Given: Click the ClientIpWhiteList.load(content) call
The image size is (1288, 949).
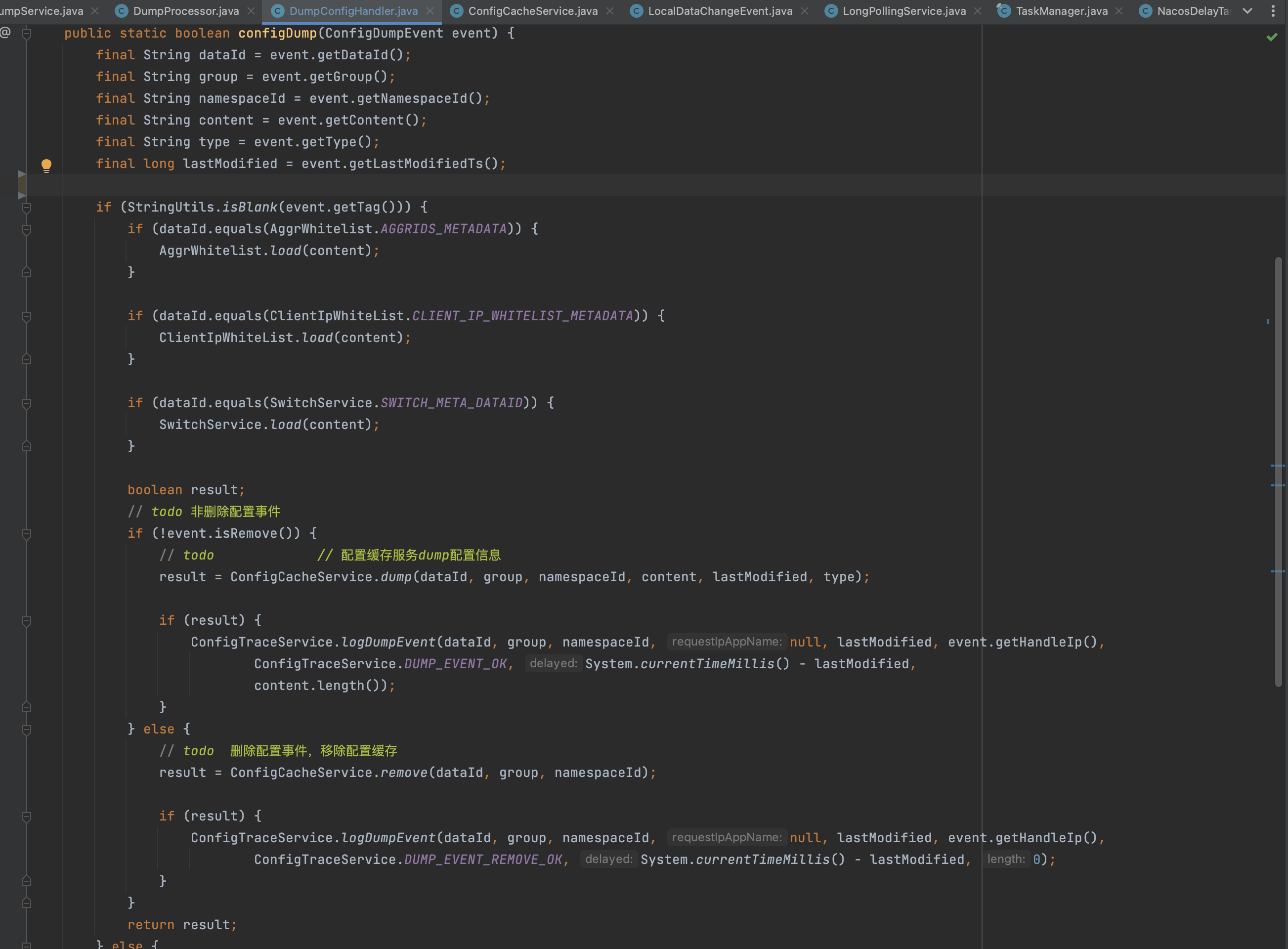Looking at the screenshot, I should coord(282,338).
